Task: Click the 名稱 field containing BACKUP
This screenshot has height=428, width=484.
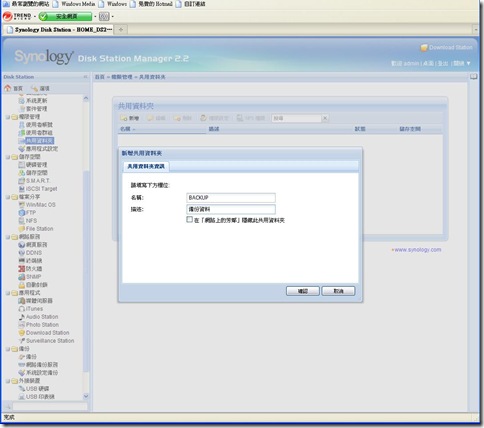Action: [x=231, y=198]
